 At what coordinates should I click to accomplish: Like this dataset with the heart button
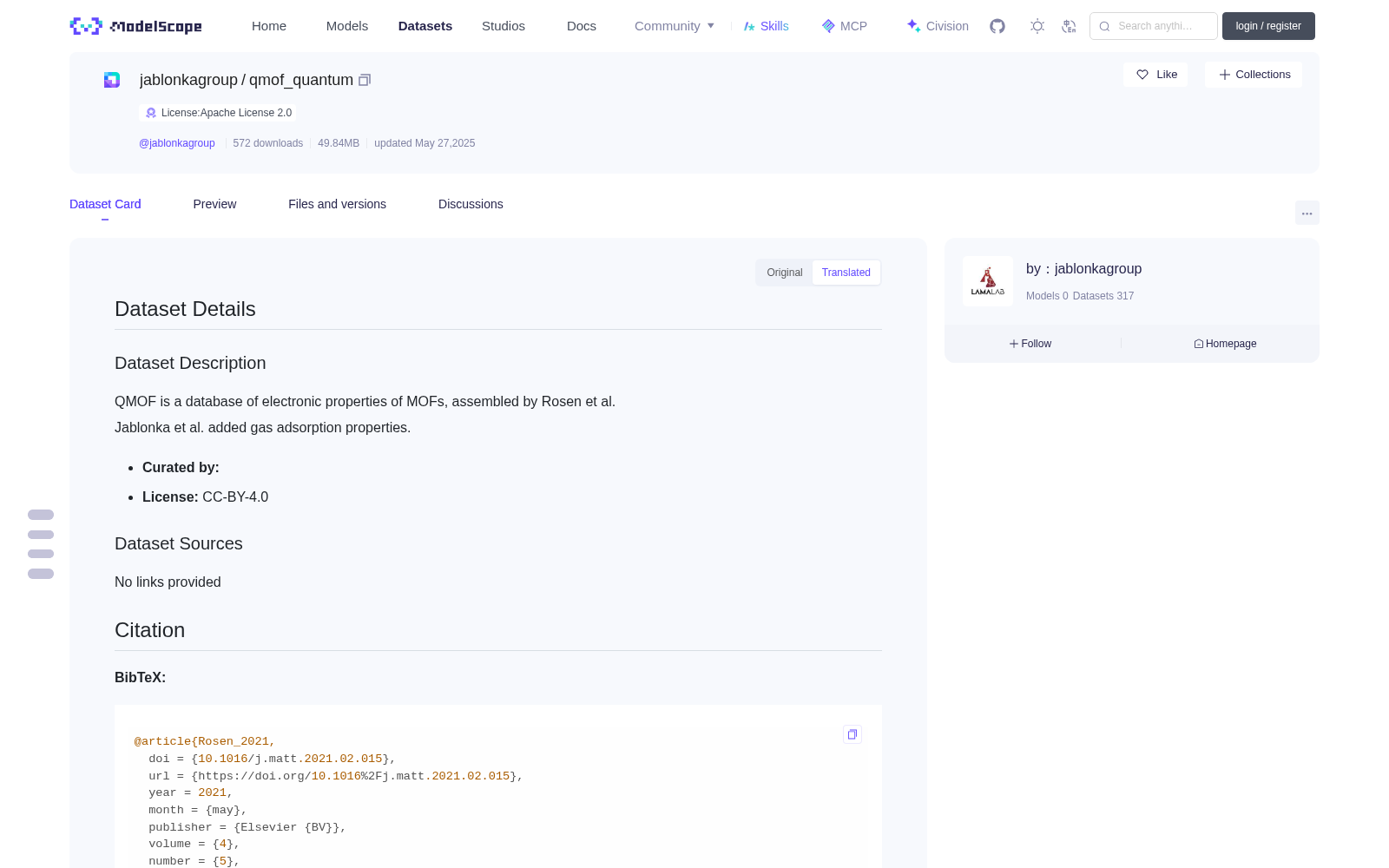click(x=1156, y=75)
